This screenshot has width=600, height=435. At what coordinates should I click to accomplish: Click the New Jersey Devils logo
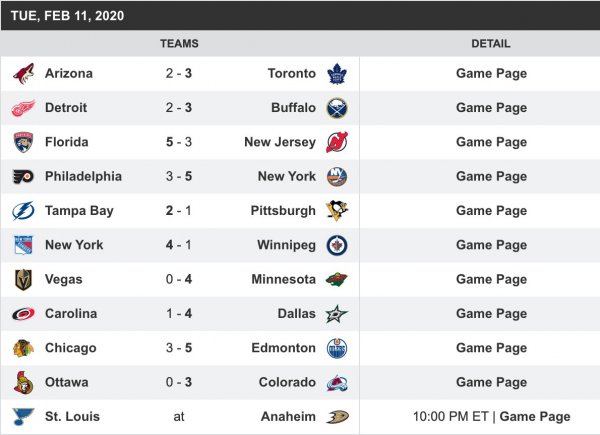337,142
